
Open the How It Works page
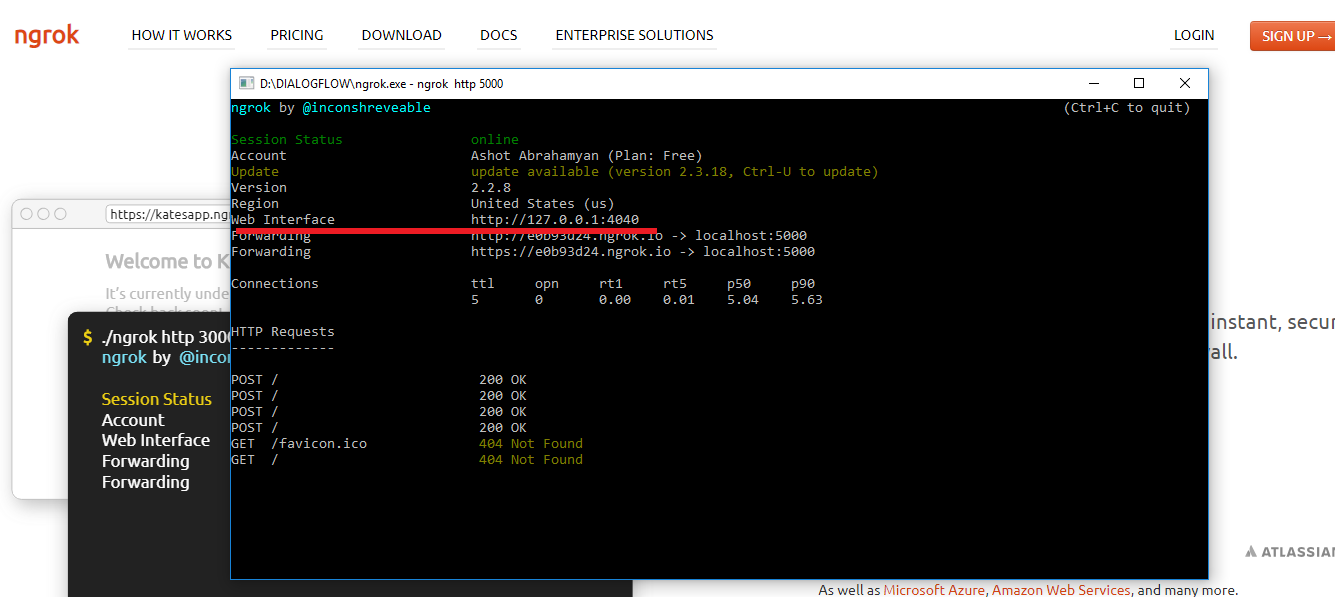coord(182,35)
